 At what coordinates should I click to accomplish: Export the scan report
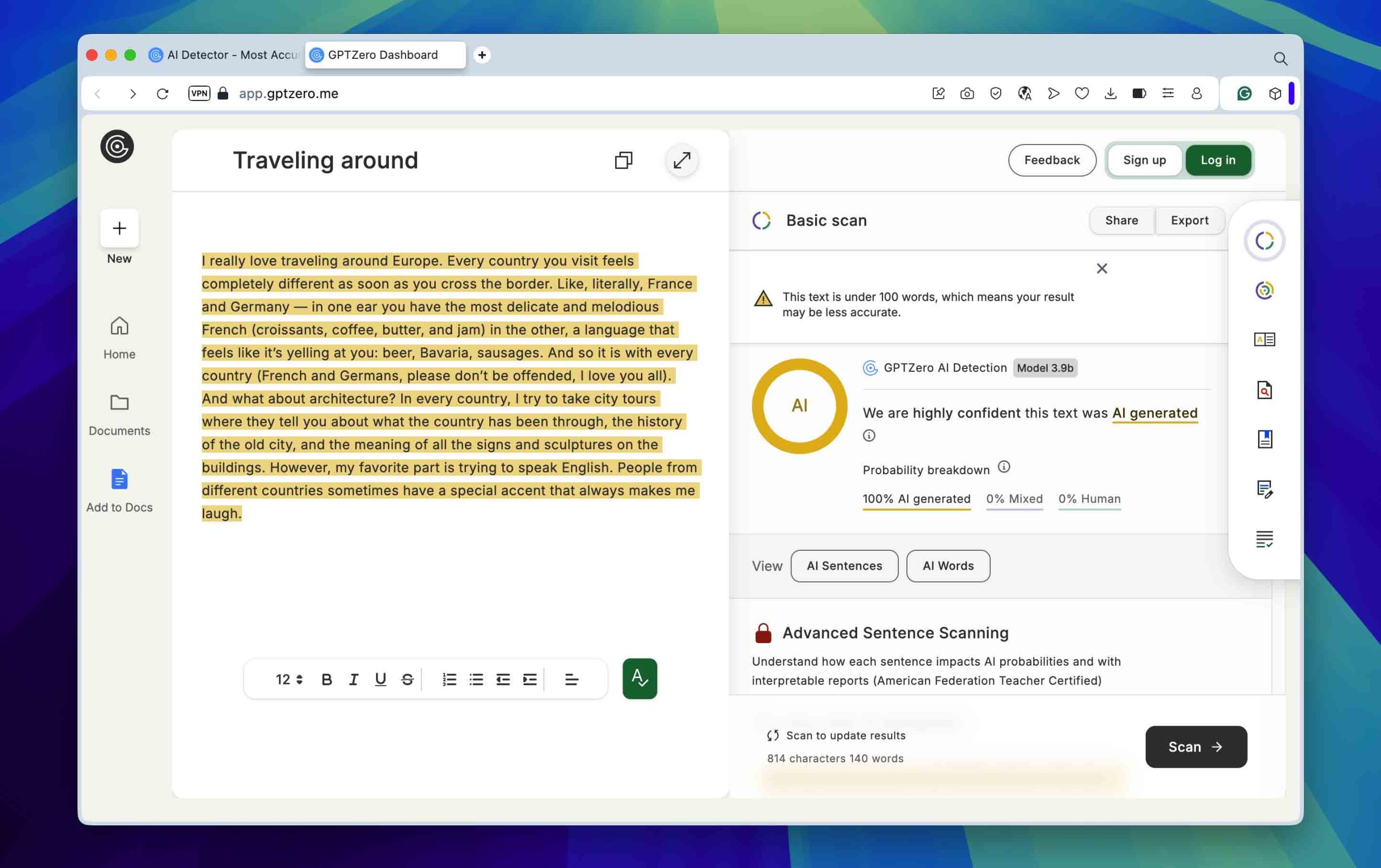pyautogui.click(x=1189, y=220)
